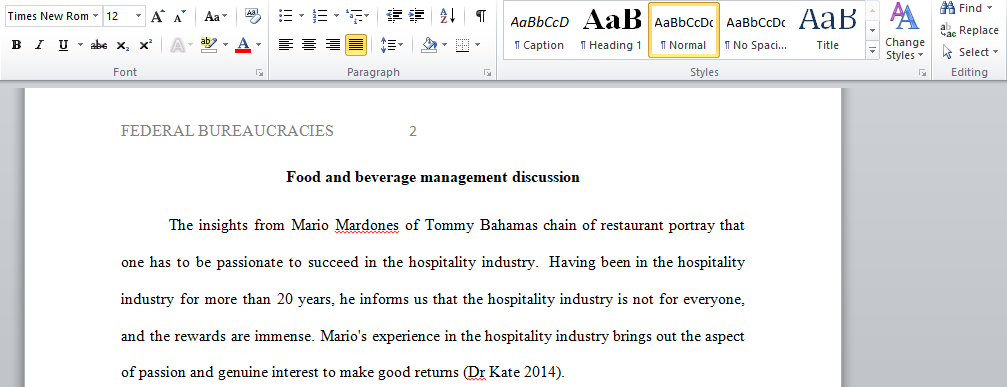1007x387 pixels.
Task: Click the header text FEDERAL BUREAUCRACIES
Action: [x=227, y=131]
